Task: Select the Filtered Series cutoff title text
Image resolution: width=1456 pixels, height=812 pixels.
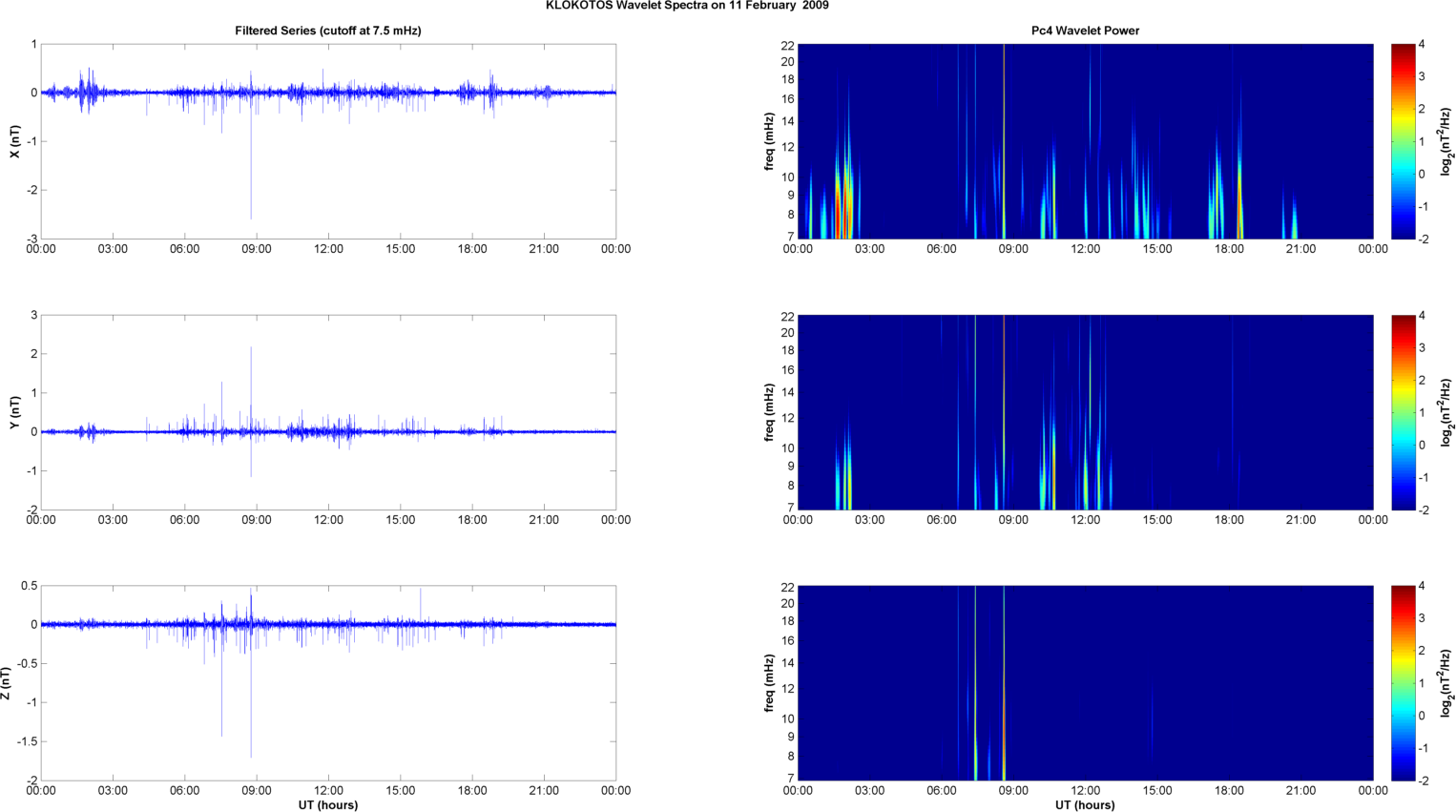Action: pos(327,31)
